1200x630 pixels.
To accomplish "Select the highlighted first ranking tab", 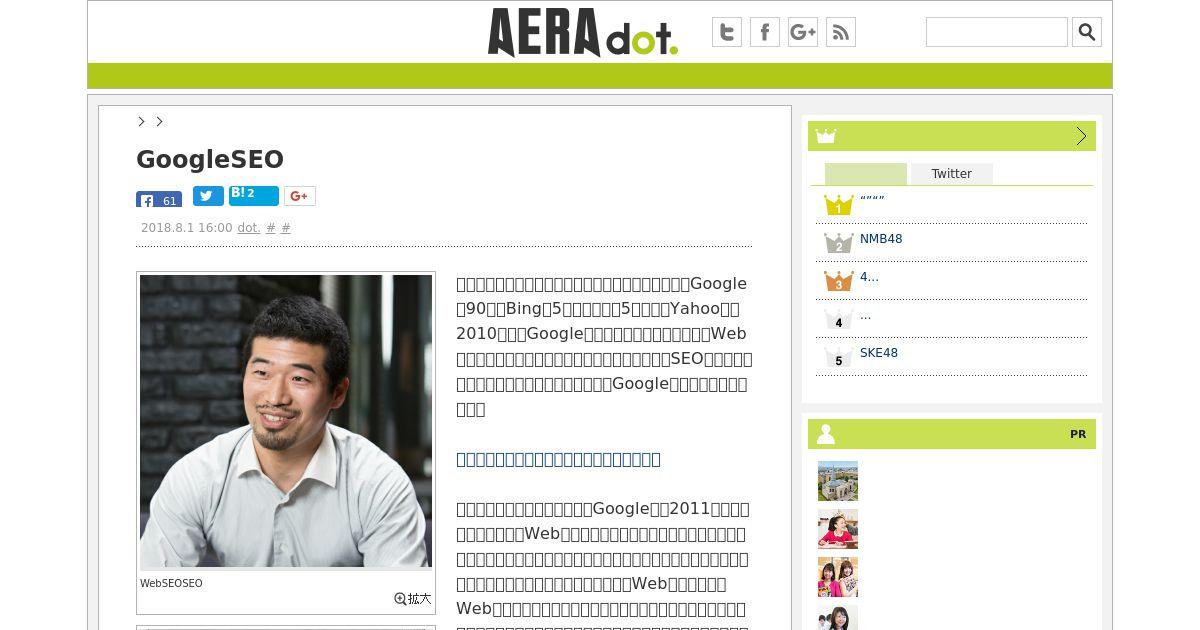I will tap(866, 174).
